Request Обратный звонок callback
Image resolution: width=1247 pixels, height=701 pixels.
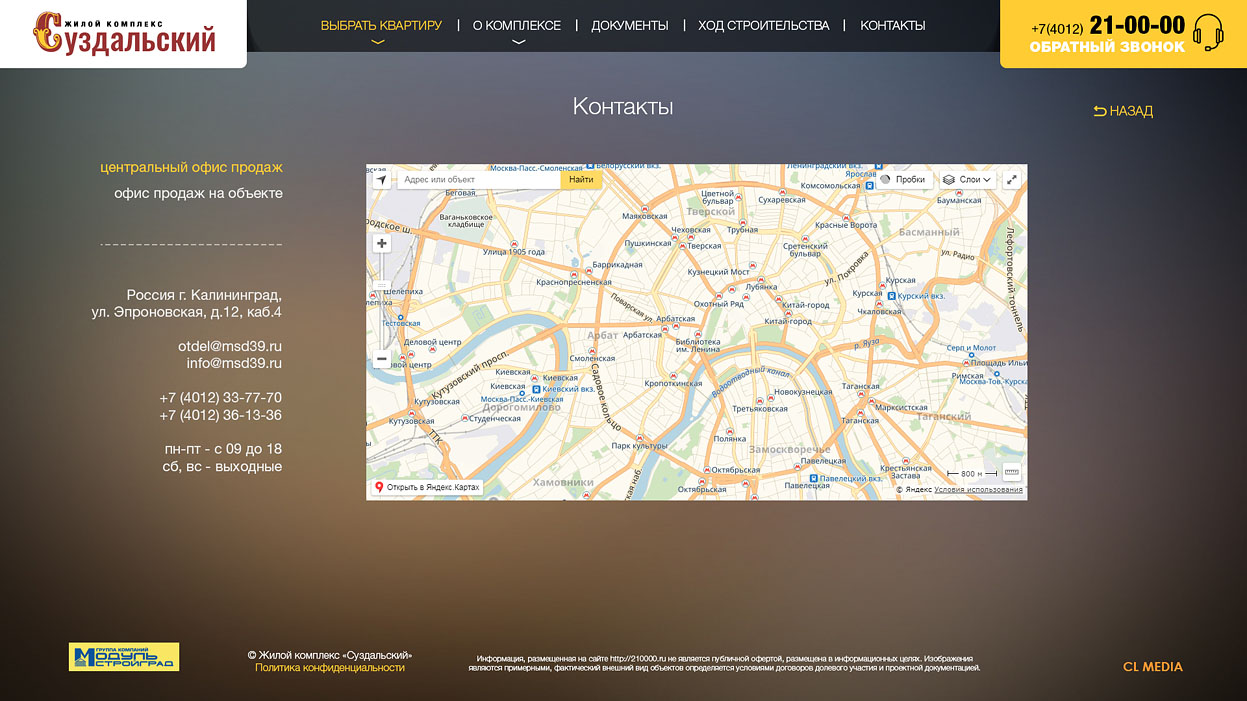(x=1107, y=47)
